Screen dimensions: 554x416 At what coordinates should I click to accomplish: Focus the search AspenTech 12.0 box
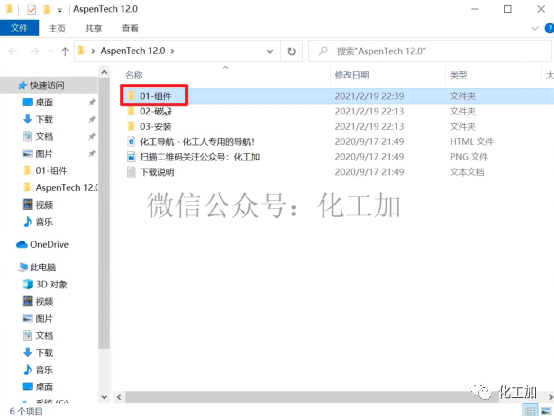click(430, 51)
